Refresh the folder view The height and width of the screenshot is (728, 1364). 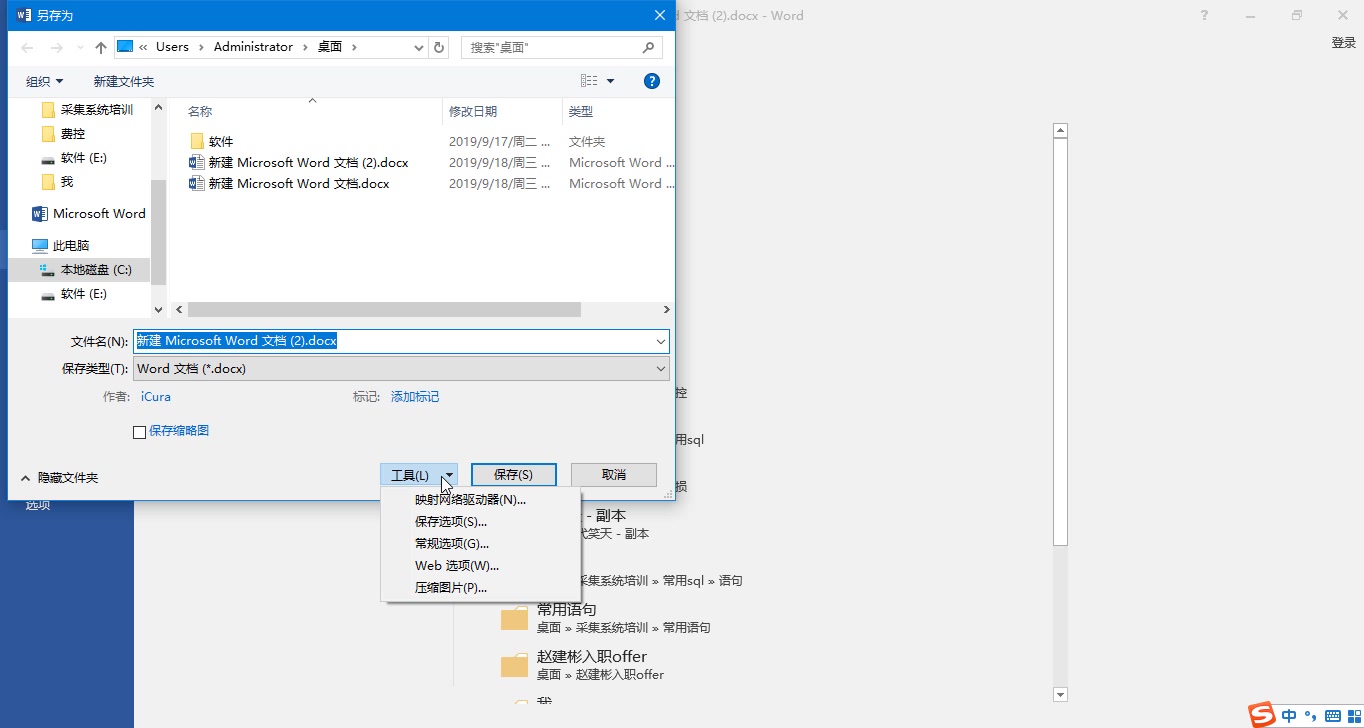[x=439, y=47]
